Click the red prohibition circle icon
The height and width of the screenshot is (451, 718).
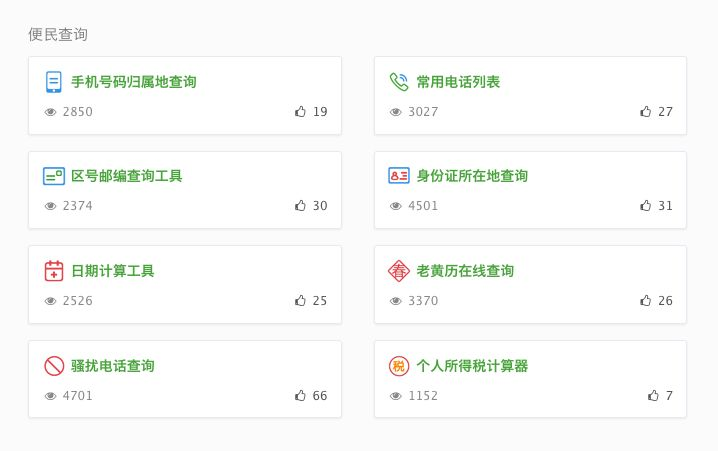[54, 366]
